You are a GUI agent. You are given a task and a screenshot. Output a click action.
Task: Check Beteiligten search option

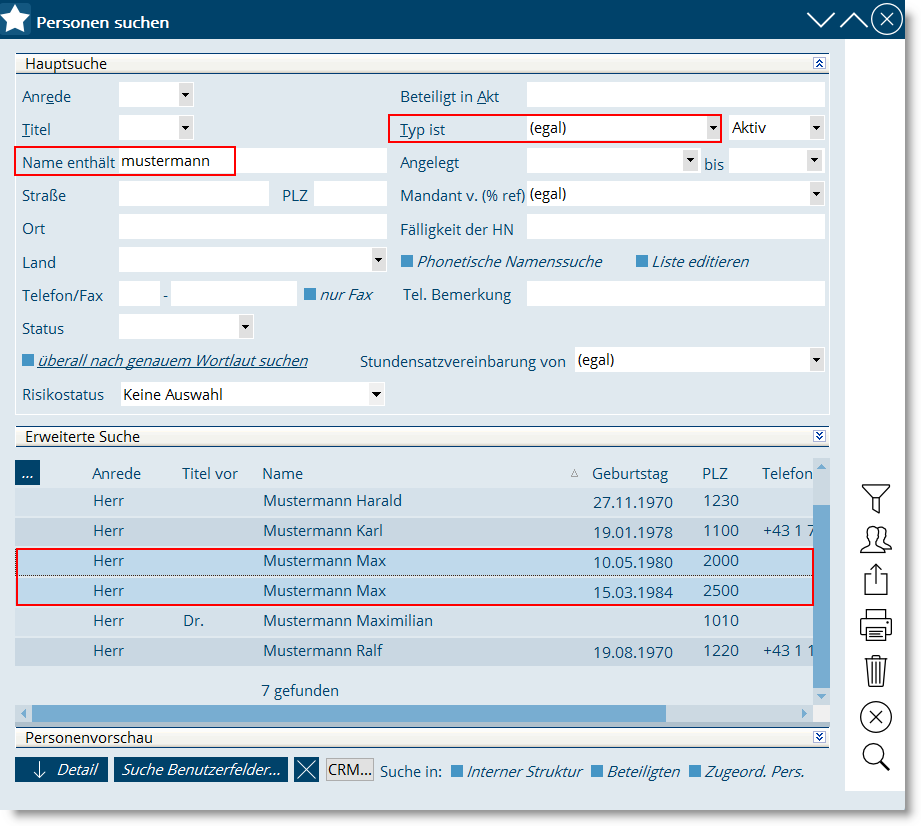597,771
